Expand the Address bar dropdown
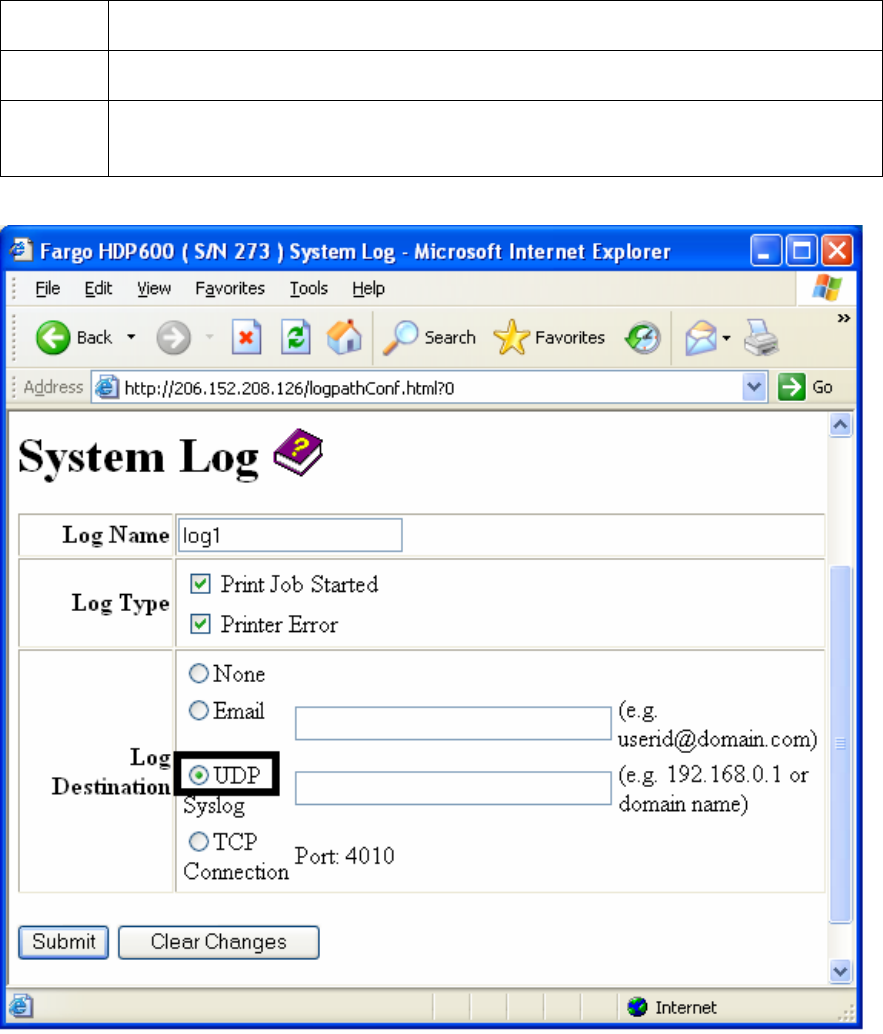The image size is (883, 1034). (x=754, y=387)
